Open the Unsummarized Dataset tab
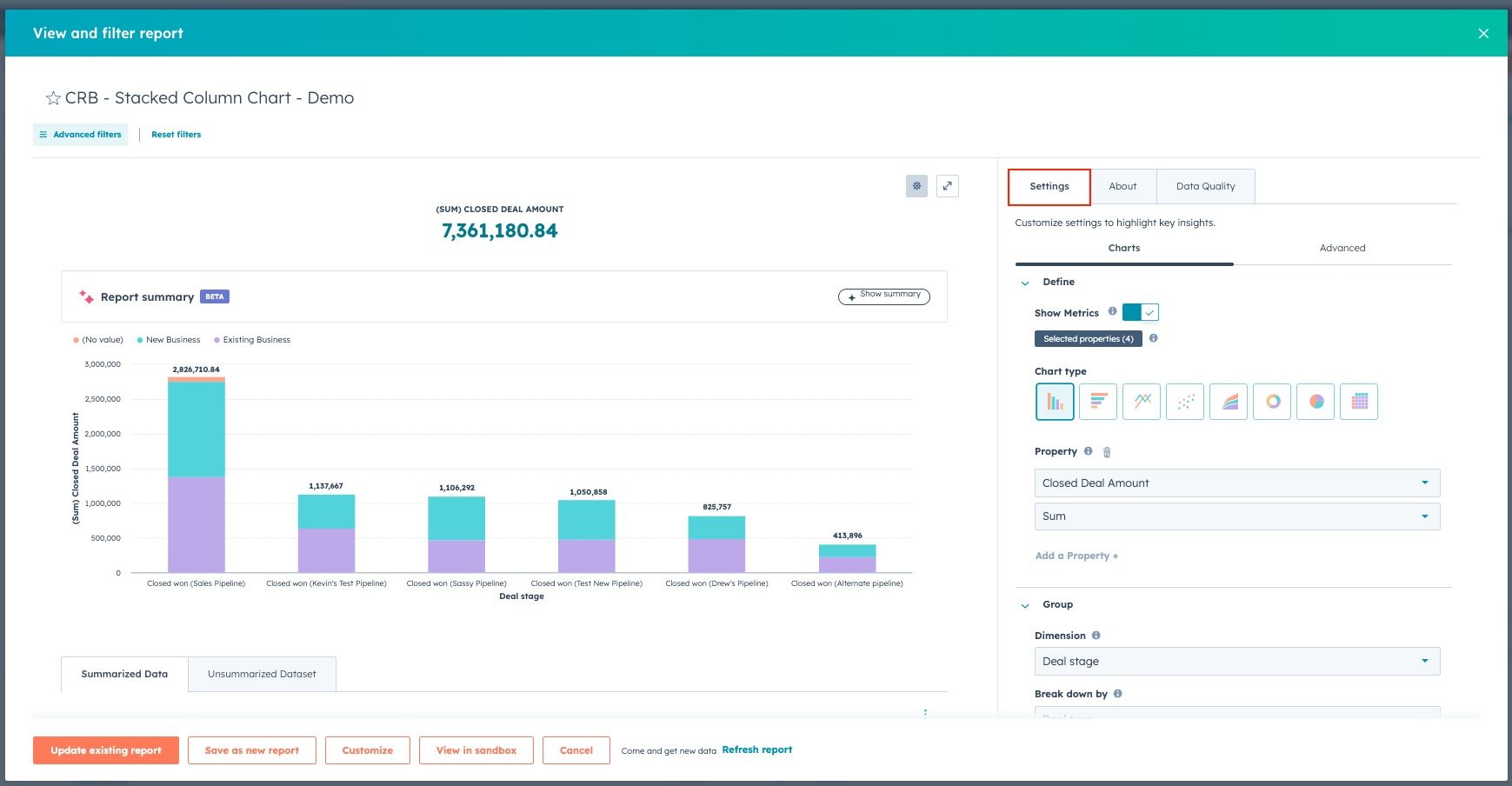The height and width of the screenshot is (786, 1512). [x=262, y=674]
